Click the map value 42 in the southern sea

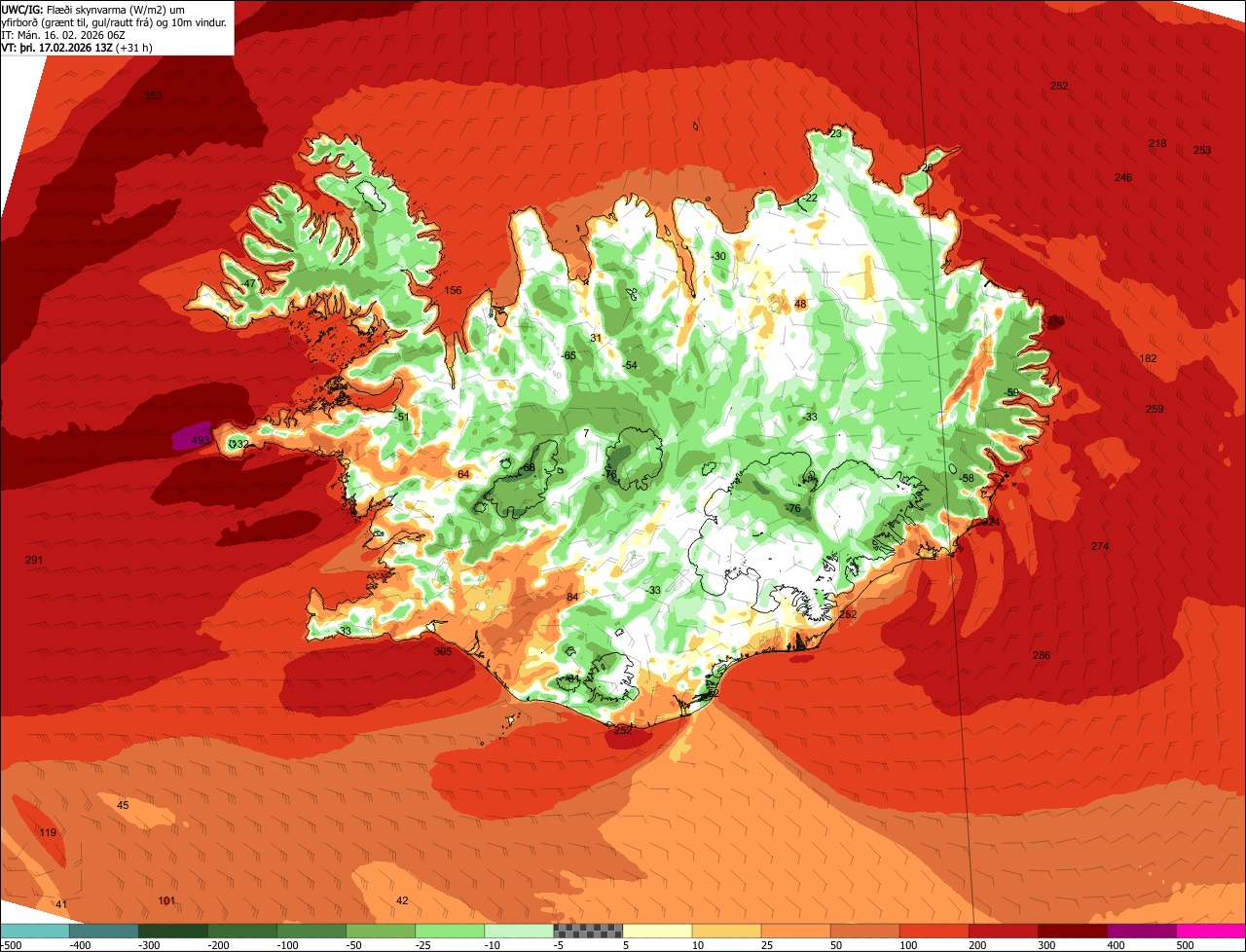[402, 900]
